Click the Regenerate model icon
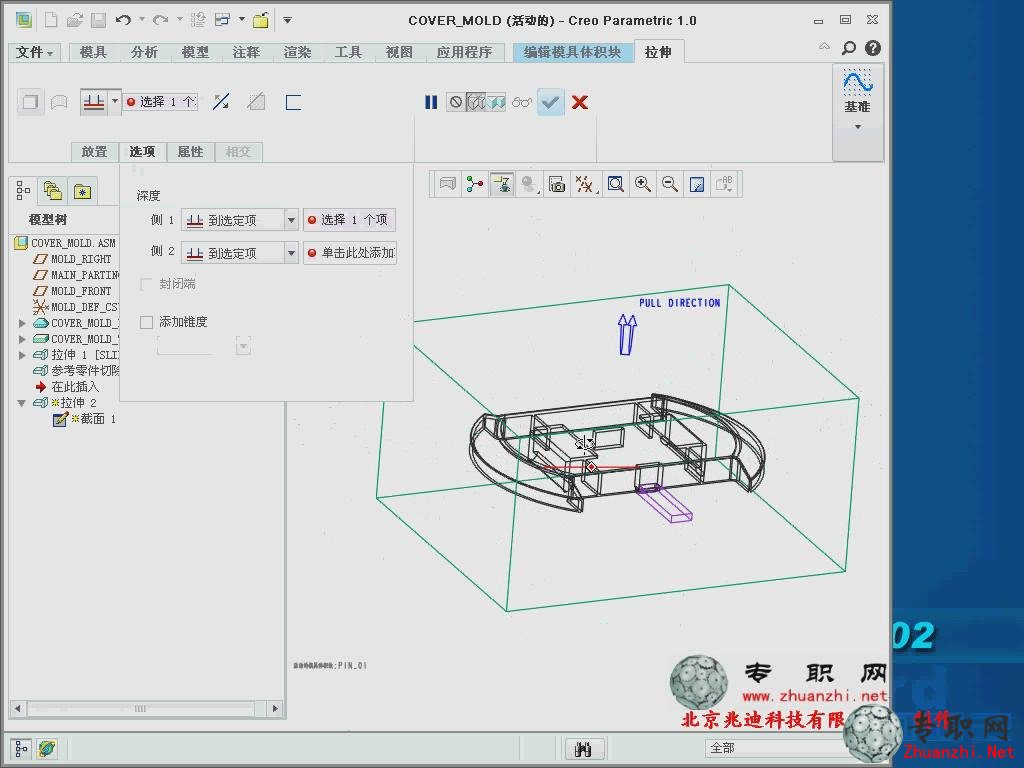The width and height of the screenshot is (1024, 768). pos(198,20)
